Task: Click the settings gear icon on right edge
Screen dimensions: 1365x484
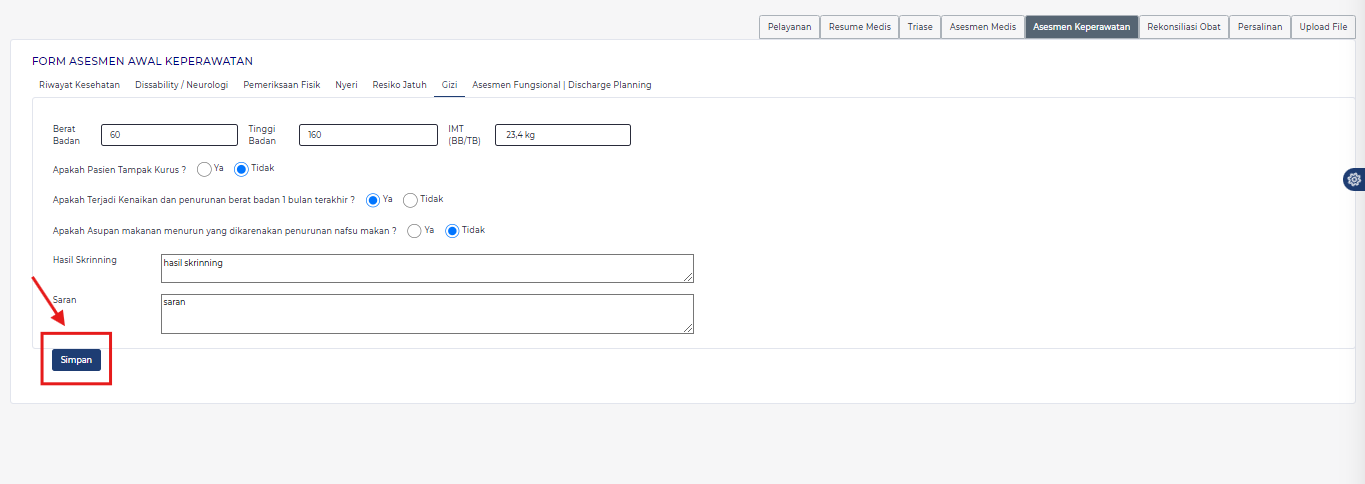Action: (x=1354, y=179)
